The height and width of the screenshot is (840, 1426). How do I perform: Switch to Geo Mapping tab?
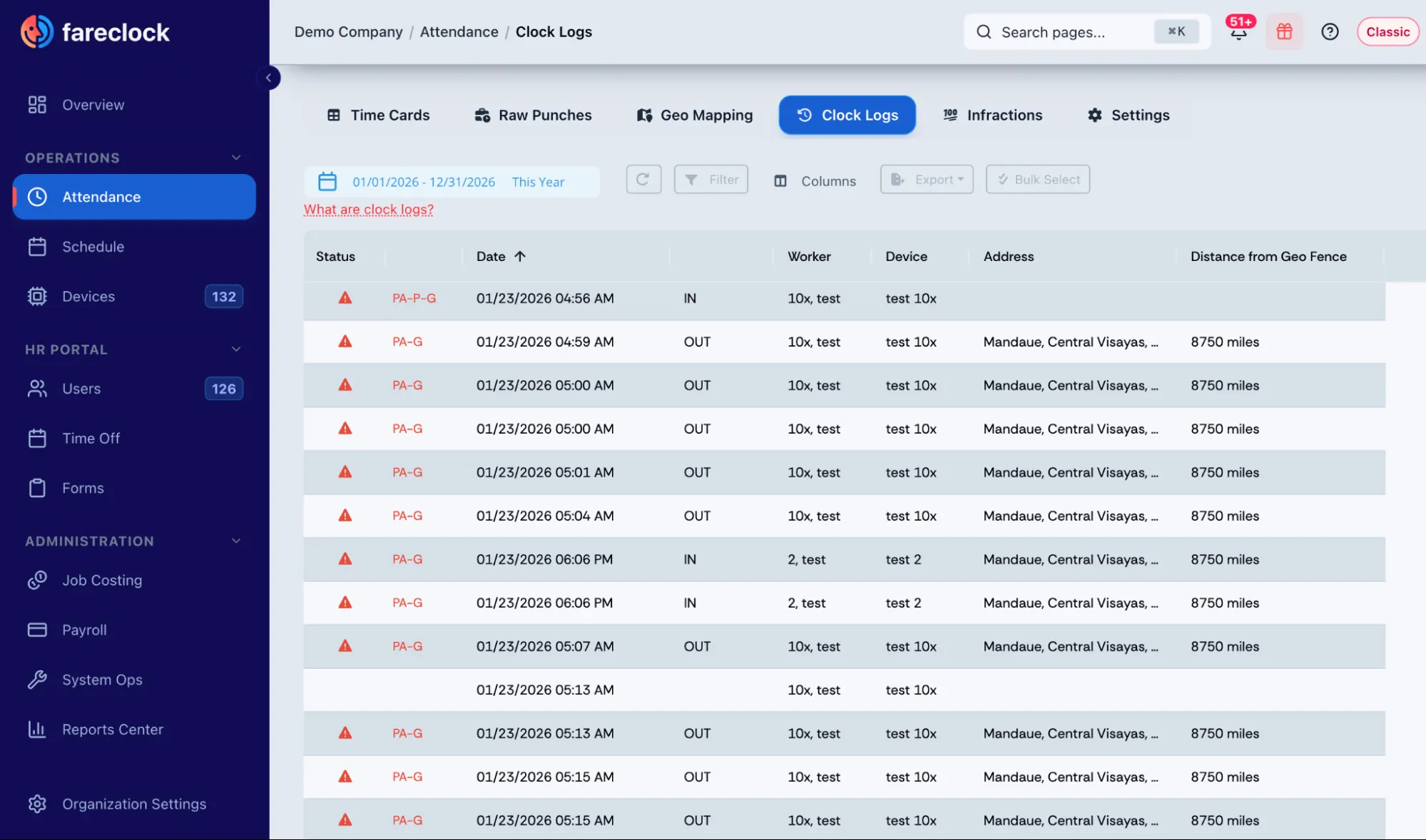point(695,116)
